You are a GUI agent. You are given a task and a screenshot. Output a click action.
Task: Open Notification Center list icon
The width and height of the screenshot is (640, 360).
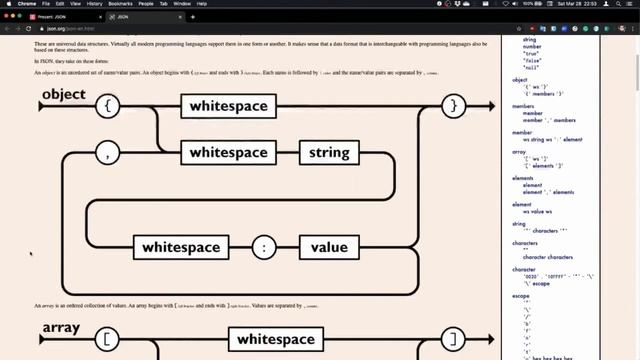point(630,4)
